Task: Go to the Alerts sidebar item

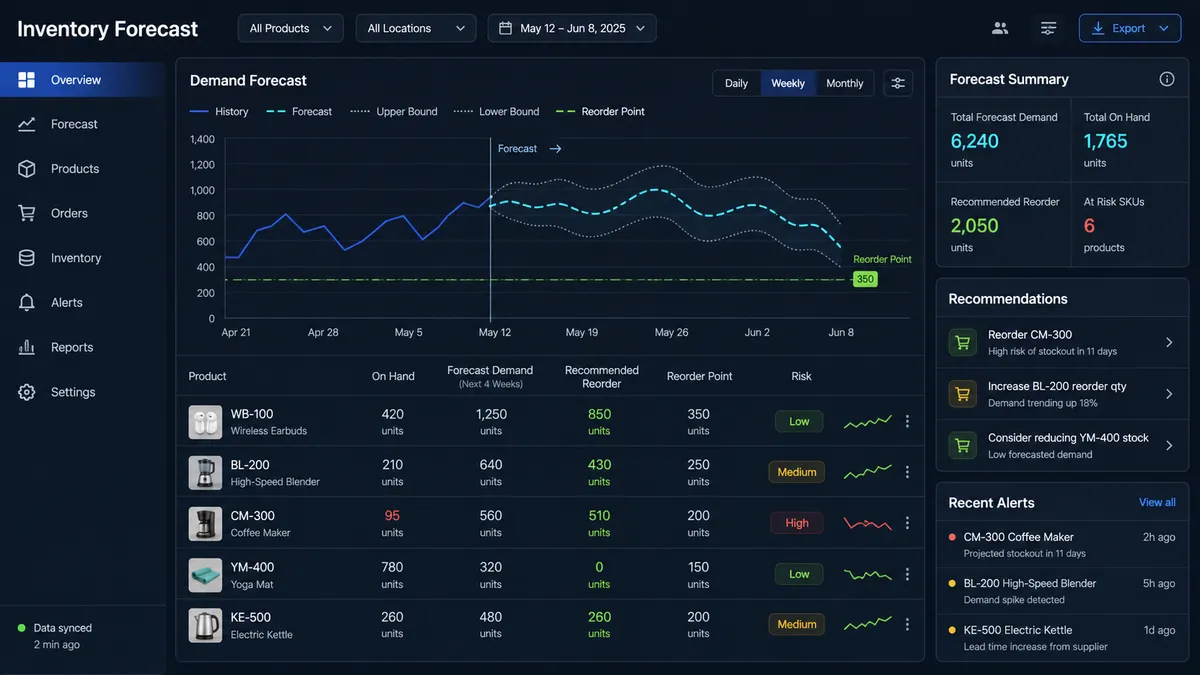Action: 82,302
